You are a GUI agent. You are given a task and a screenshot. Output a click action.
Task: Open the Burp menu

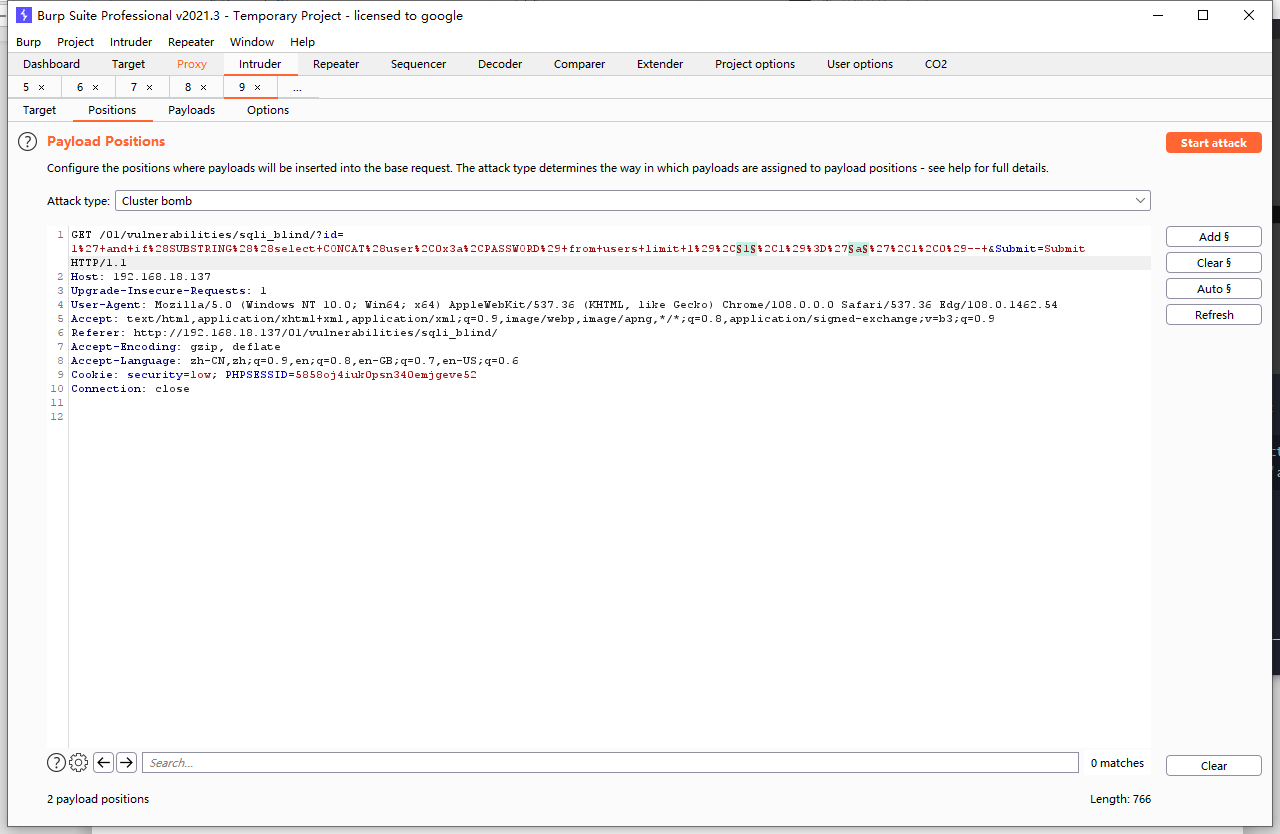29,42
